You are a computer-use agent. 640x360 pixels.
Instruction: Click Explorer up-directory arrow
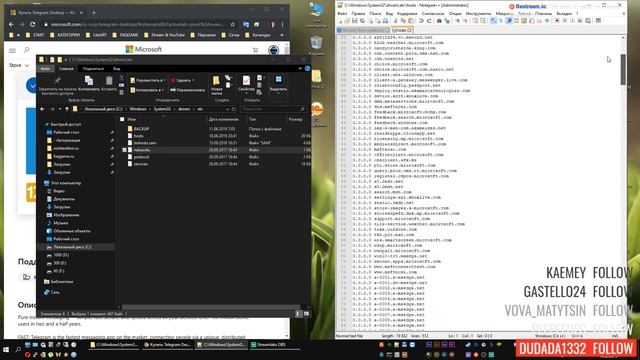pyautogui.click(x=67, y=109)
